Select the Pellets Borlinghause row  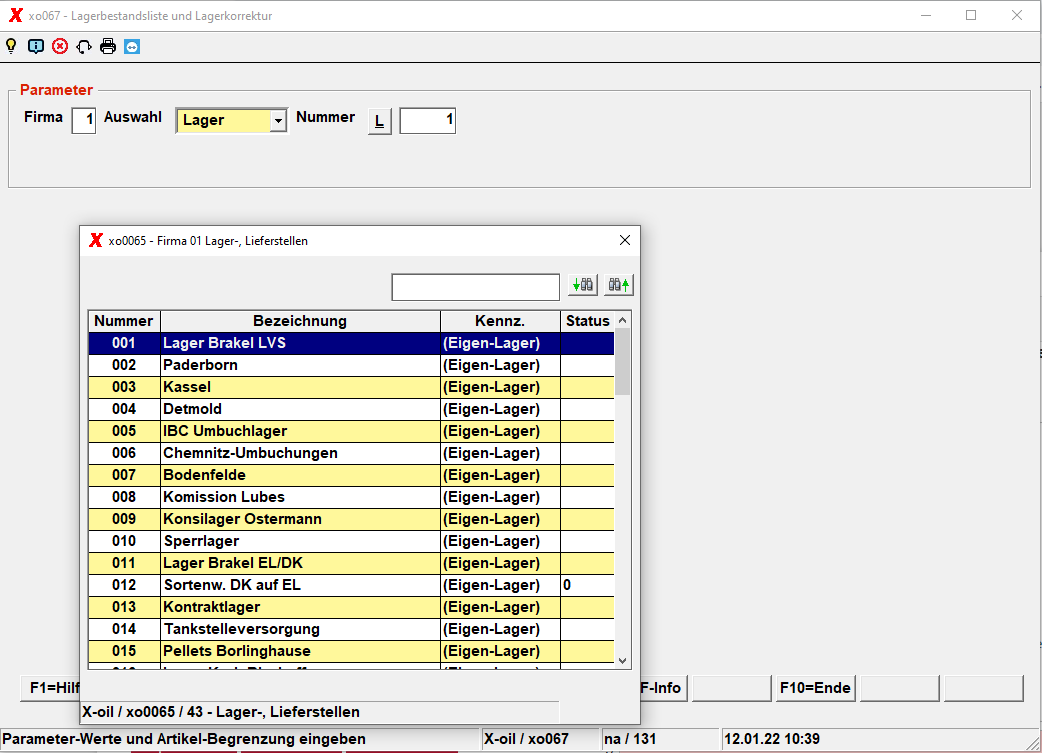[x=352, y=650]
